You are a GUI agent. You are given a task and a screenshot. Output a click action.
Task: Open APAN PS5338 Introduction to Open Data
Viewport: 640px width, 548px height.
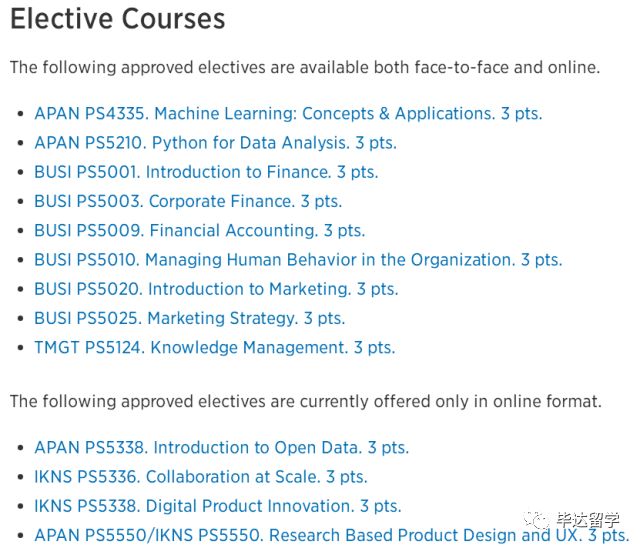[222, 448]
